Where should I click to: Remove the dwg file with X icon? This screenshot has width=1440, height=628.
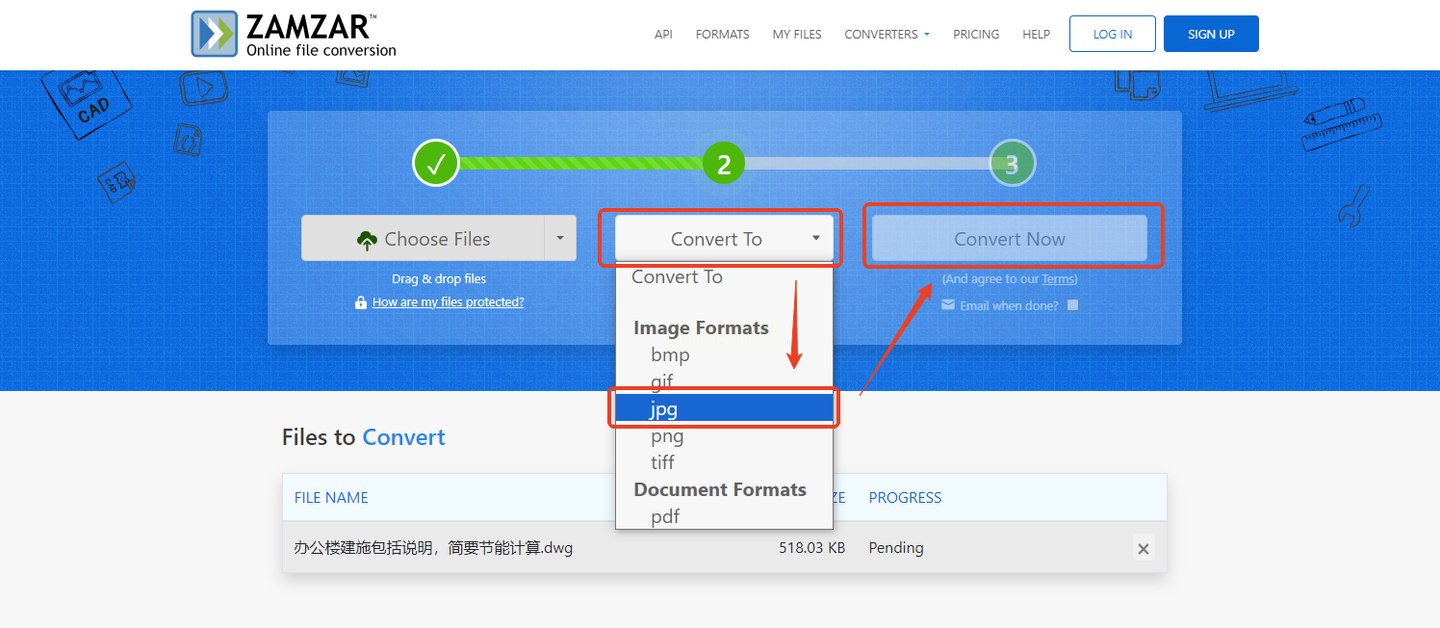(1143, 548)
